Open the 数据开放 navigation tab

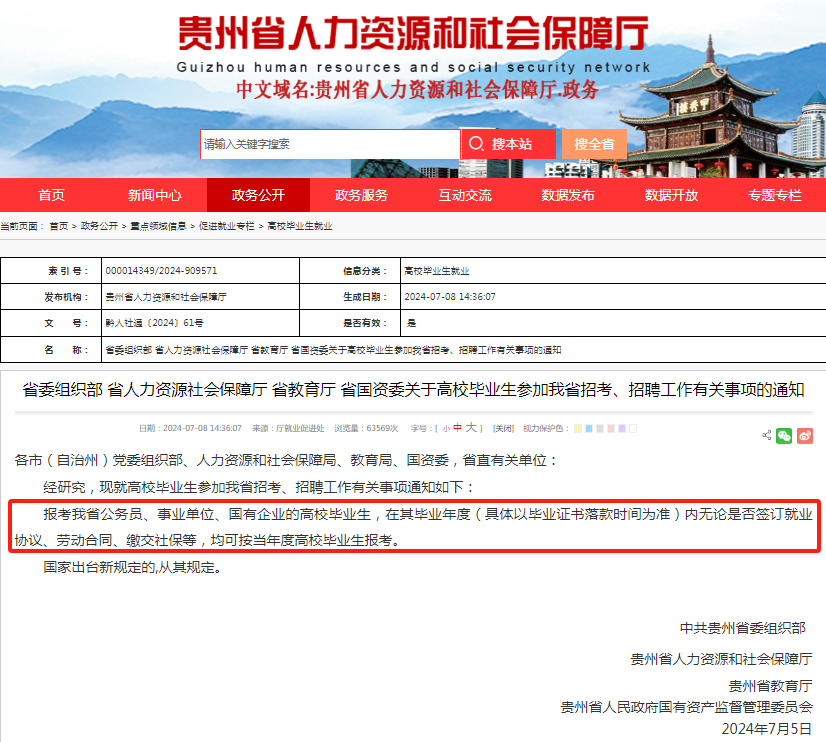click(x=671, y=195)
